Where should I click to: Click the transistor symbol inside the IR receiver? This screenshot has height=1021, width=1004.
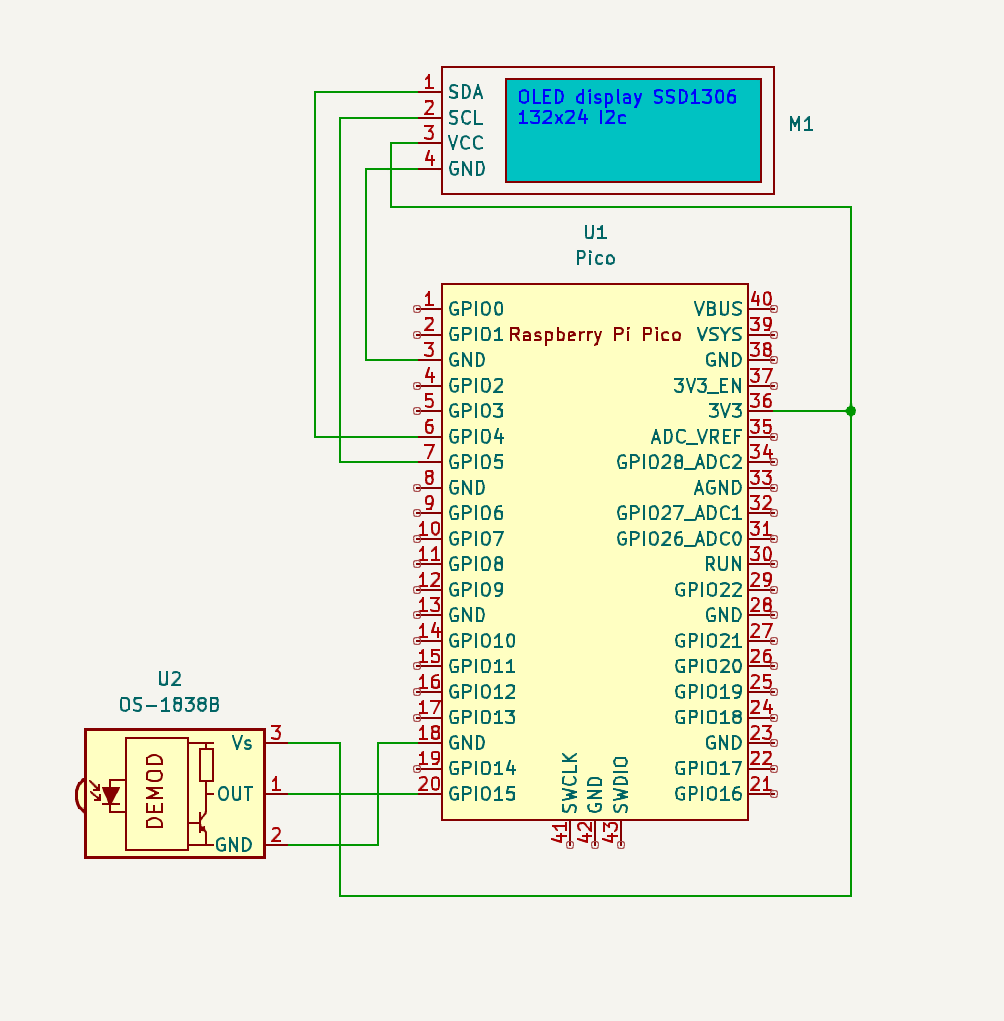[201, 824]
